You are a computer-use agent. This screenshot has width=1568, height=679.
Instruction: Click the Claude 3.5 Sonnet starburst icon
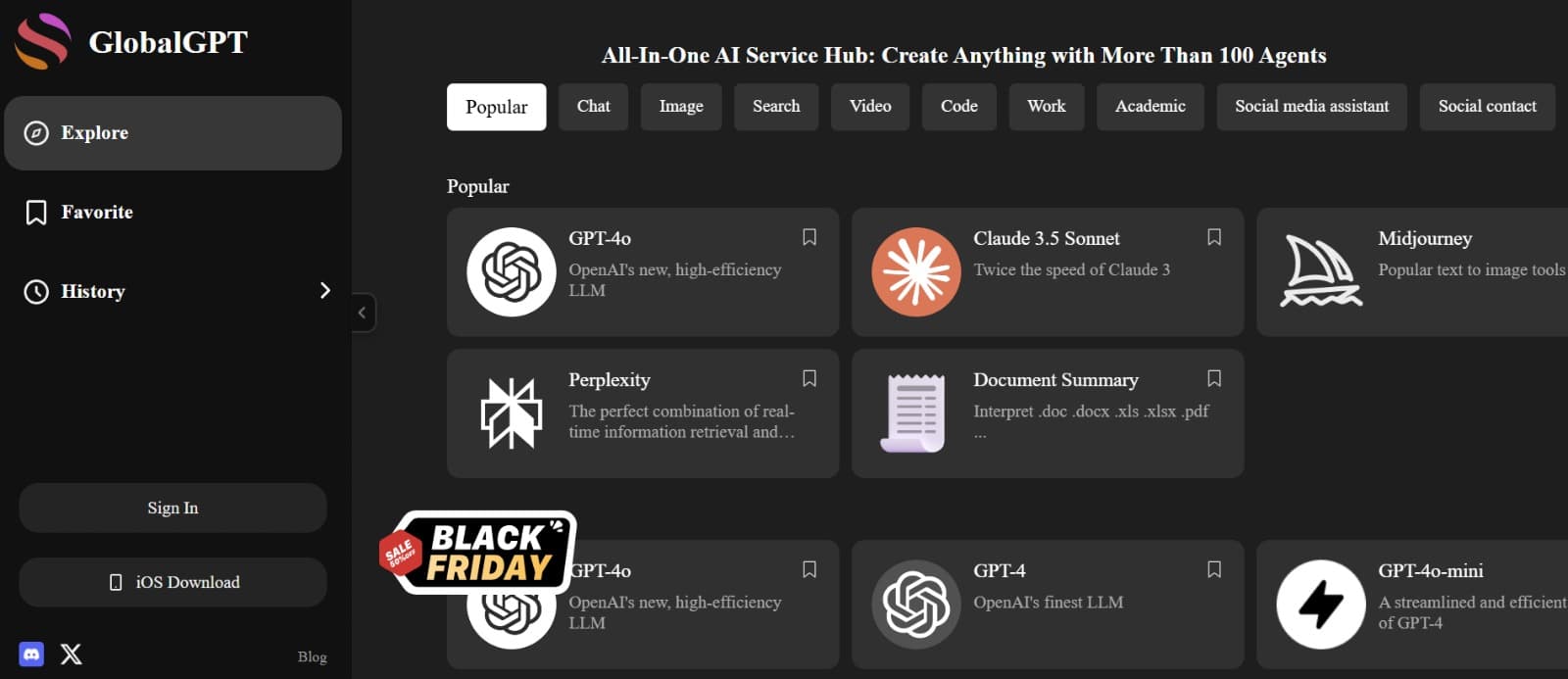click(916, 271)
